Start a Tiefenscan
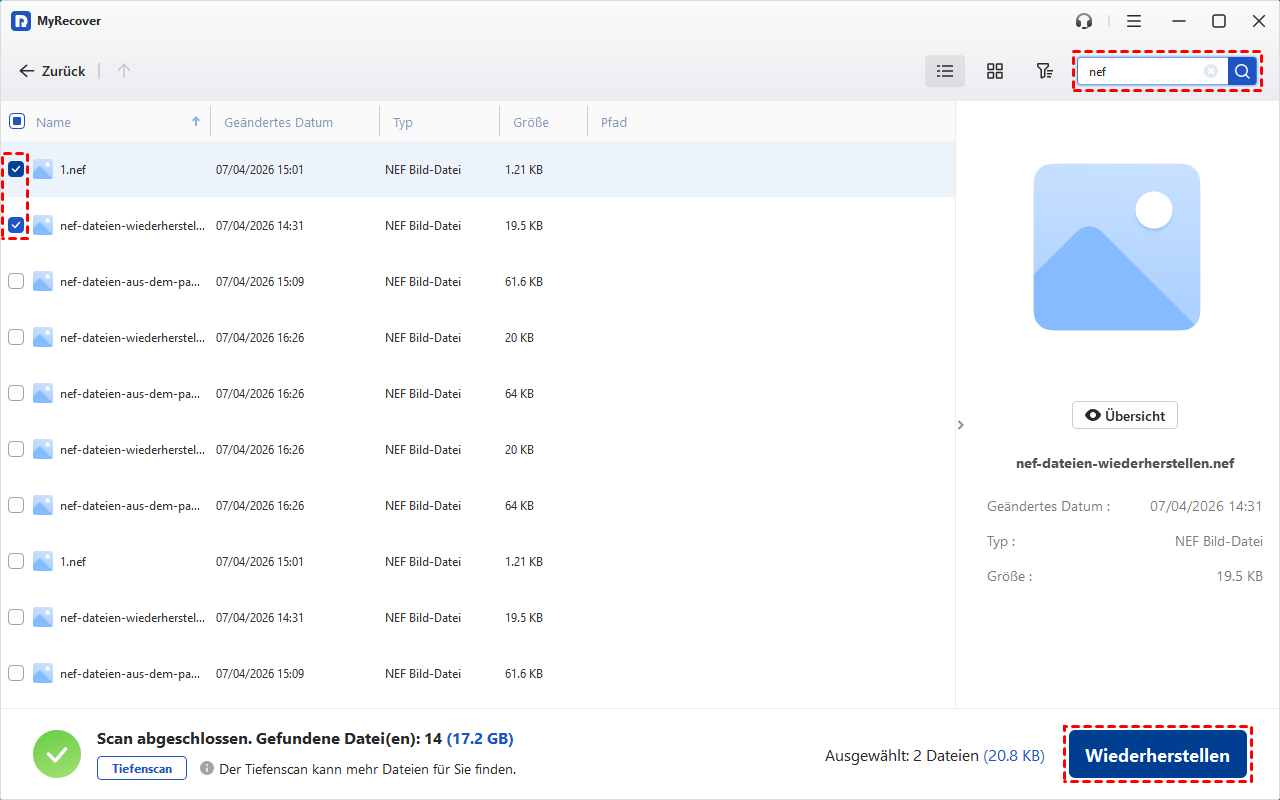 point(142,769)
